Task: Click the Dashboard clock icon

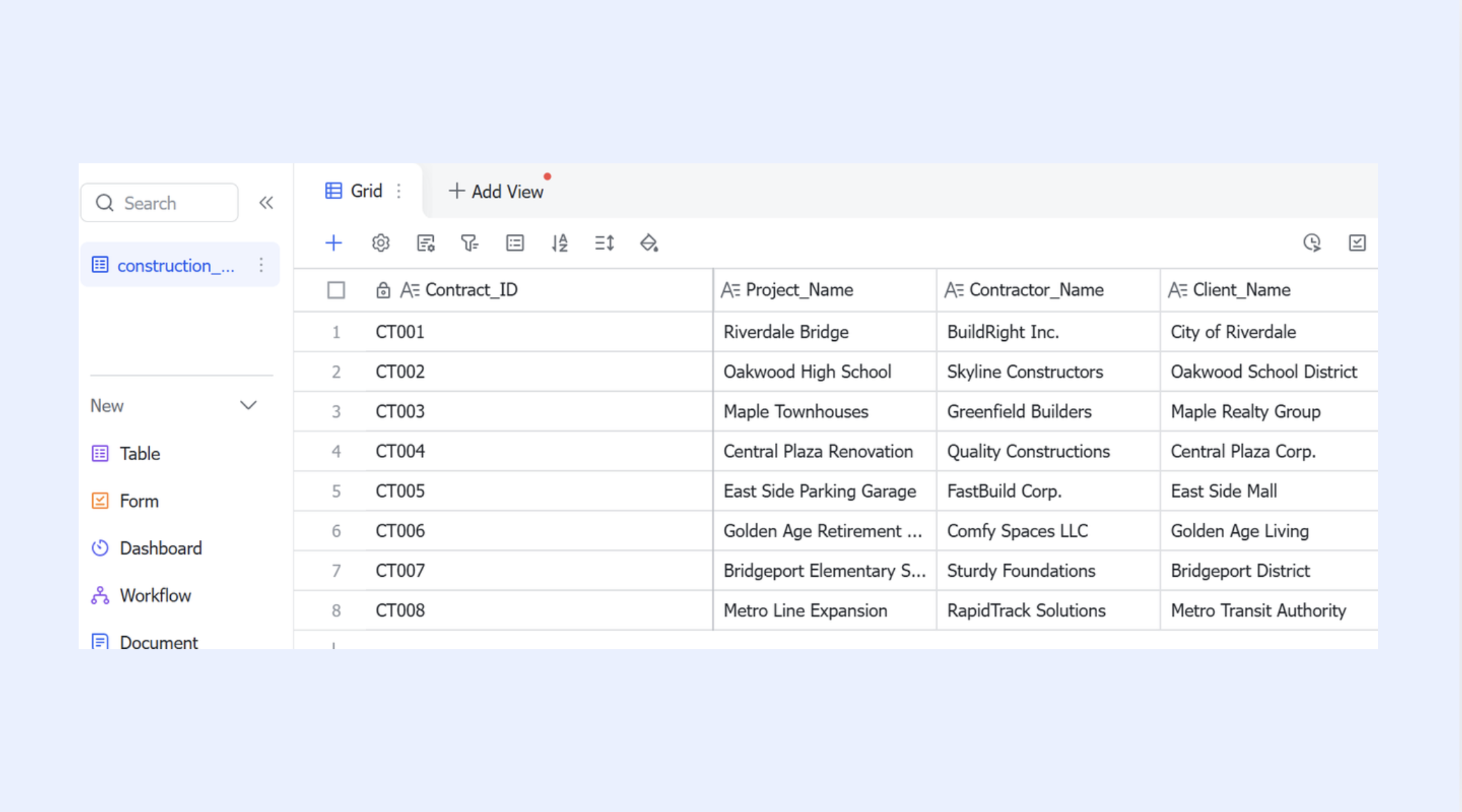Action: 100,548
